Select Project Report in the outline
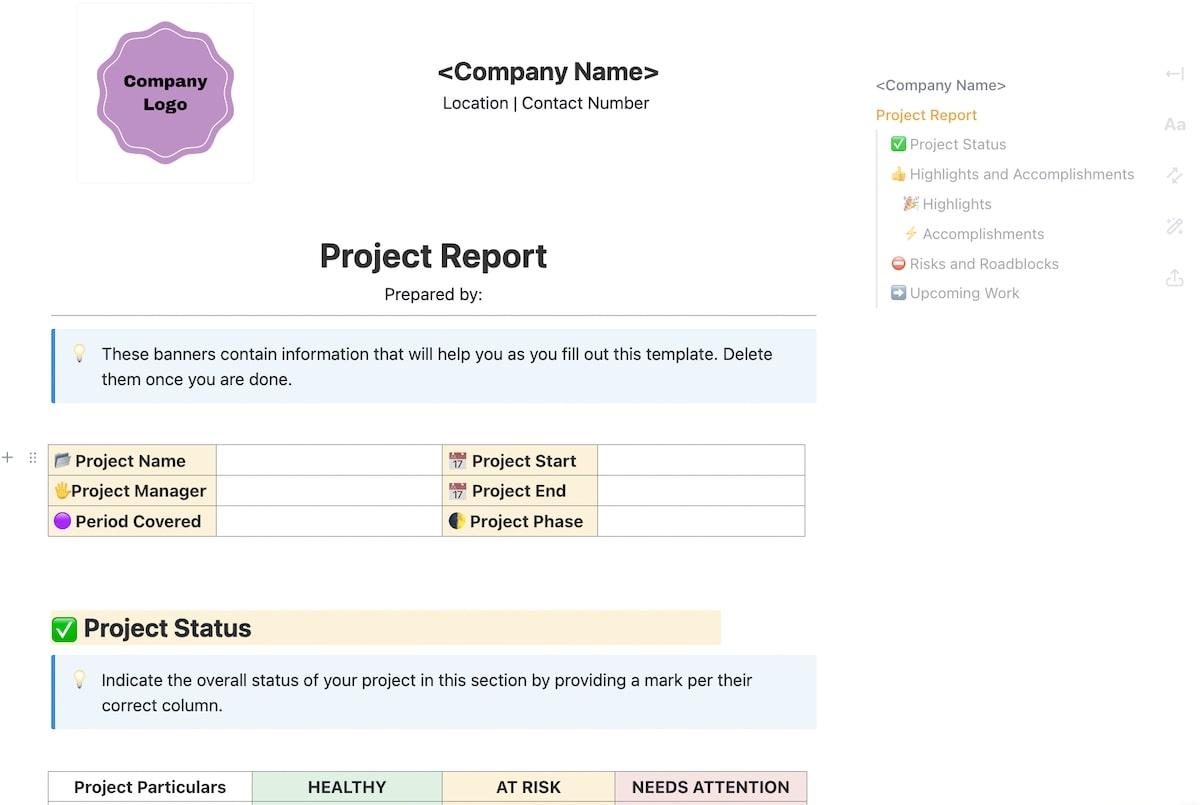Image resolution: width=1200 pixels, height=805 pixels. coord(926,115)
